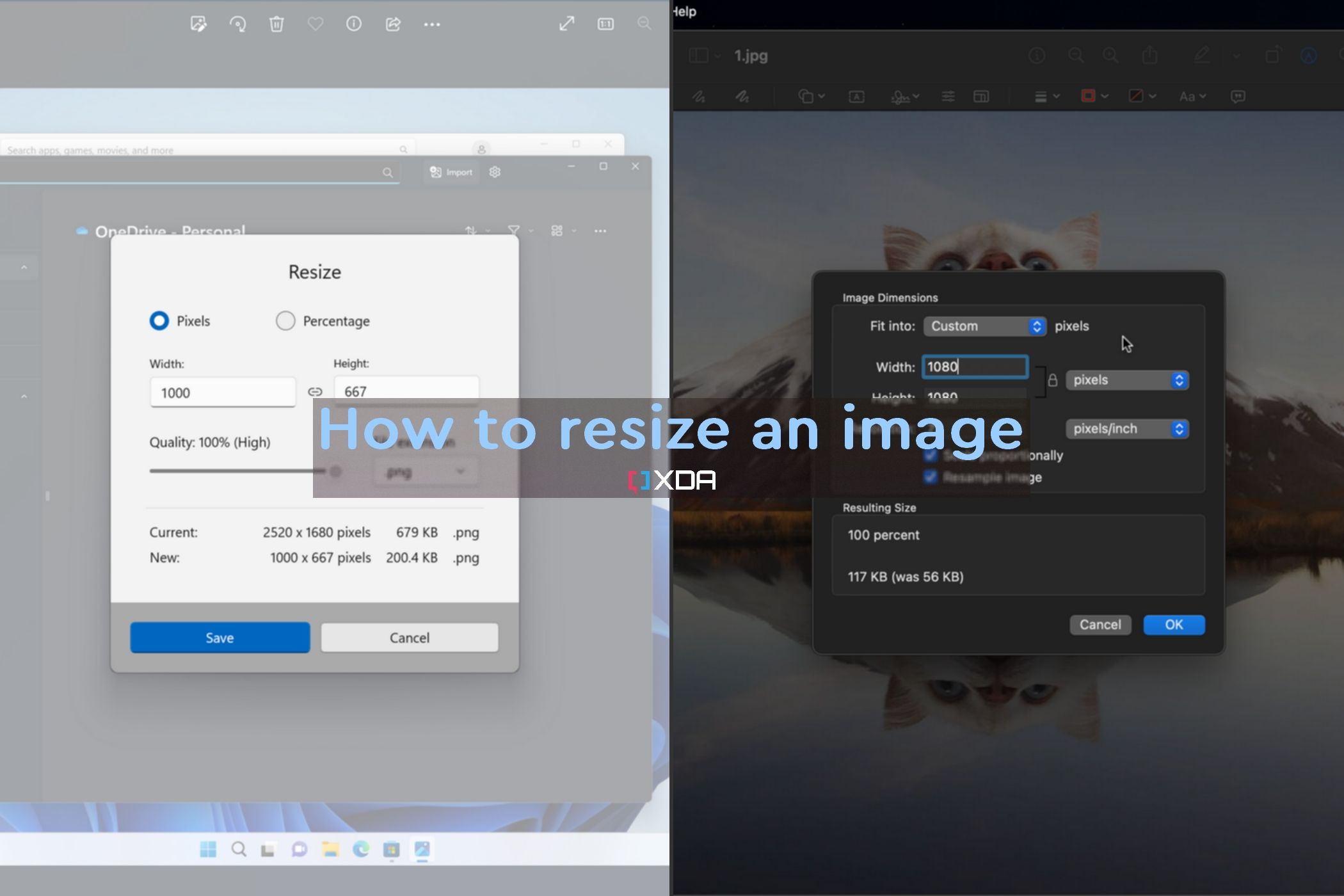
Task: Click the heart favorite icon
Action: tap(316, 24)
